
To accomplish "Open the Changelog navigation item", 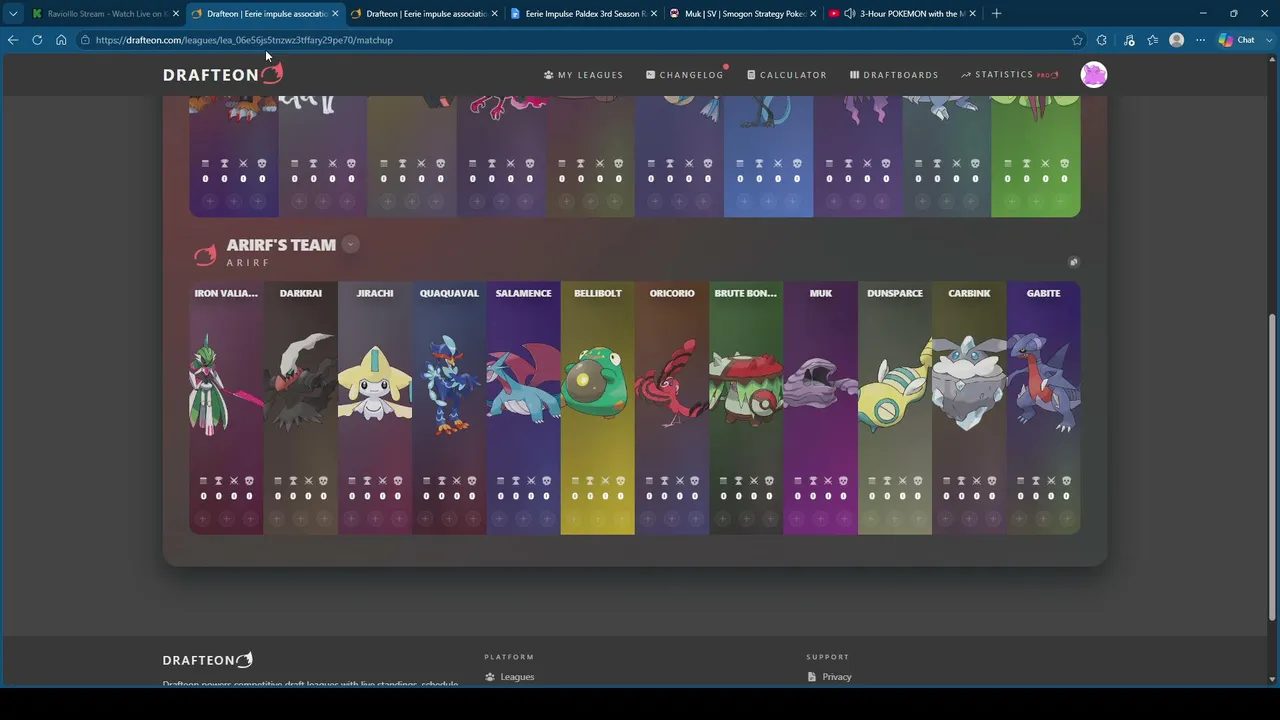I will click(x=685, y=75).
